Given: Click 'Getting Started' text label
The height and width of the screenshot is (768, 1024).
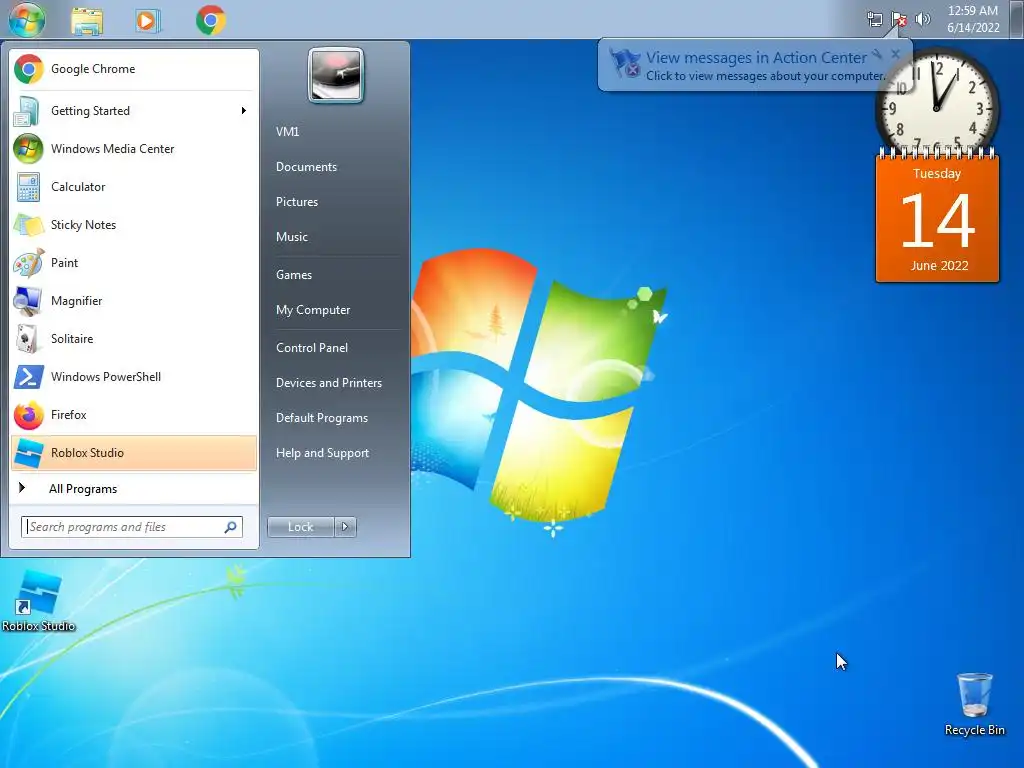Looking at the screenshot, I should 90,111.
